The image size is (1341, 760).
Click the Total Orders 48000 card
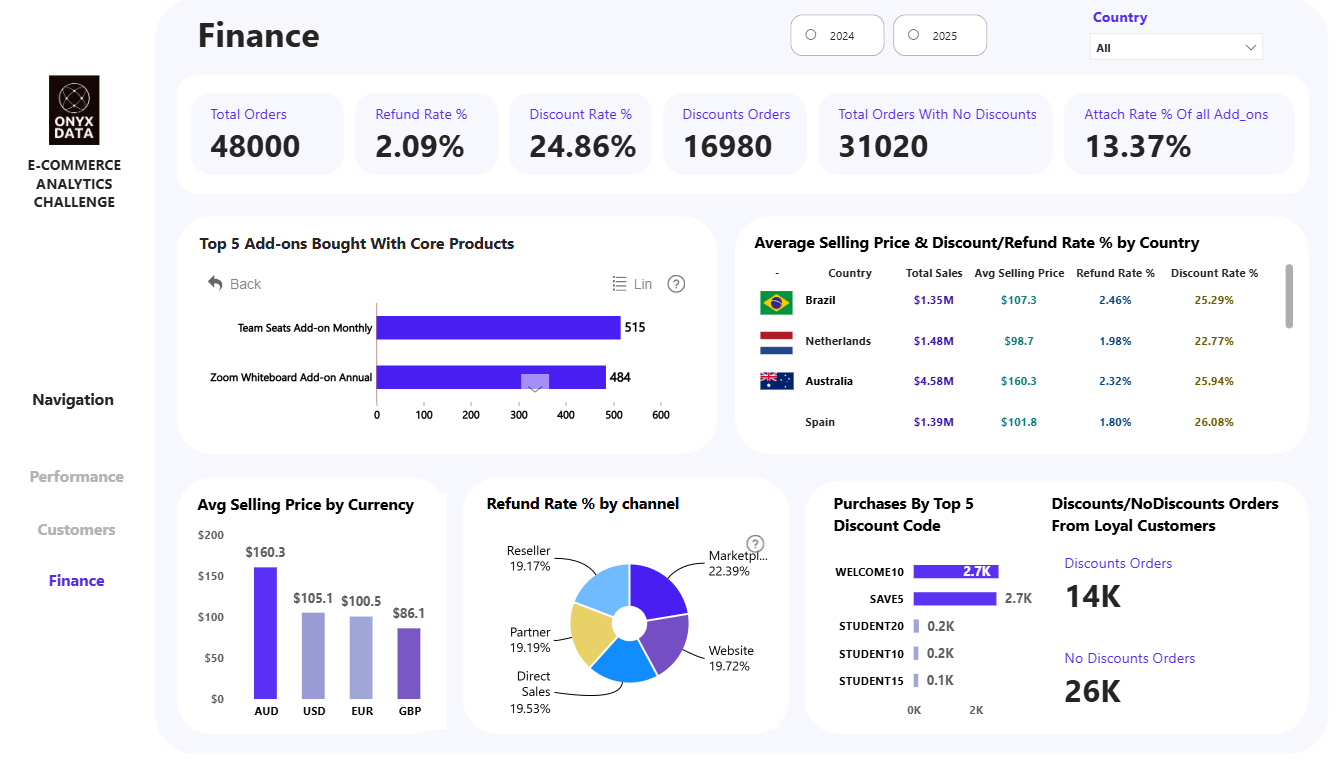point(267,134)
